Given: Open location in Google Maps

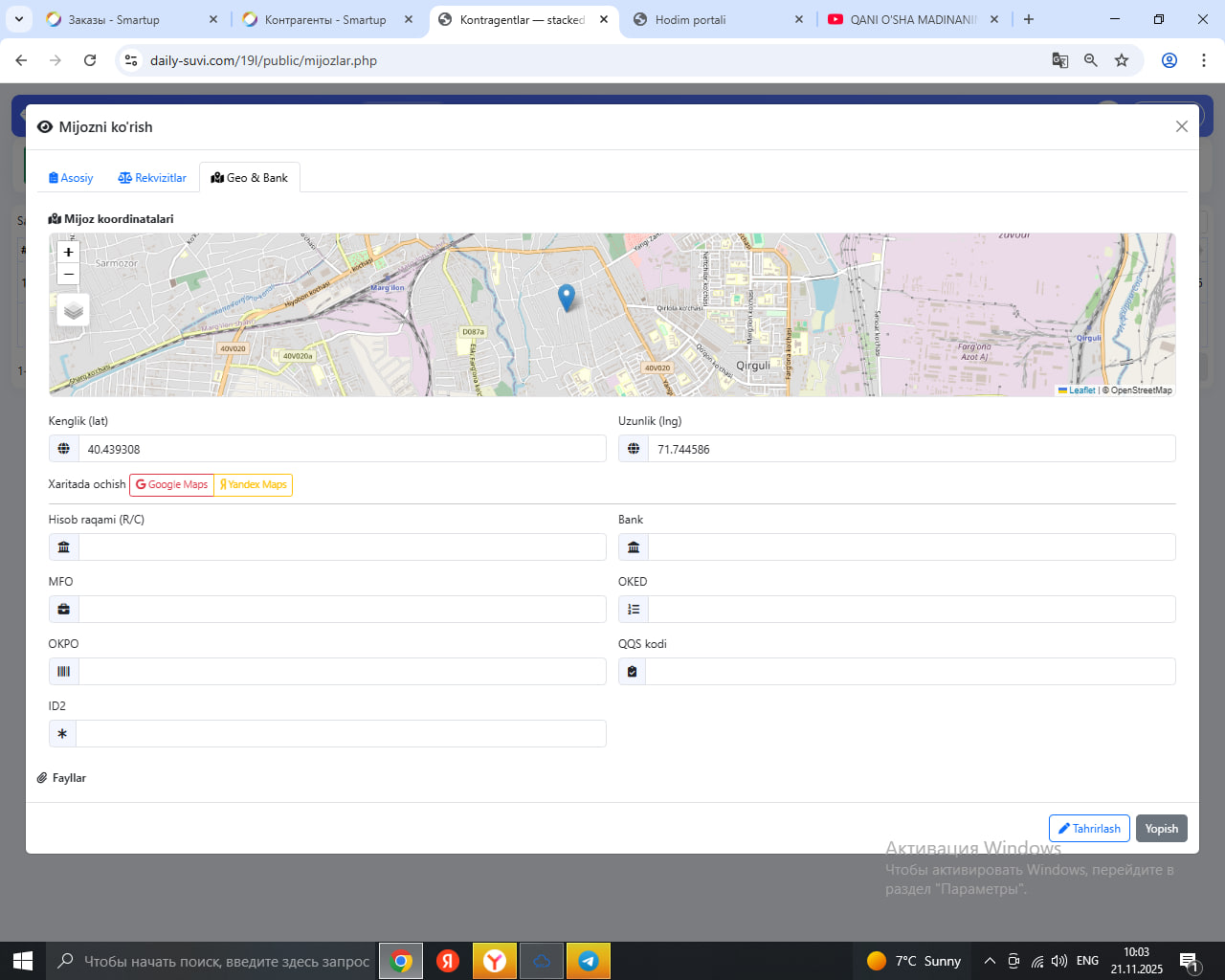Looking at the screenshot, I should [172, 485].
